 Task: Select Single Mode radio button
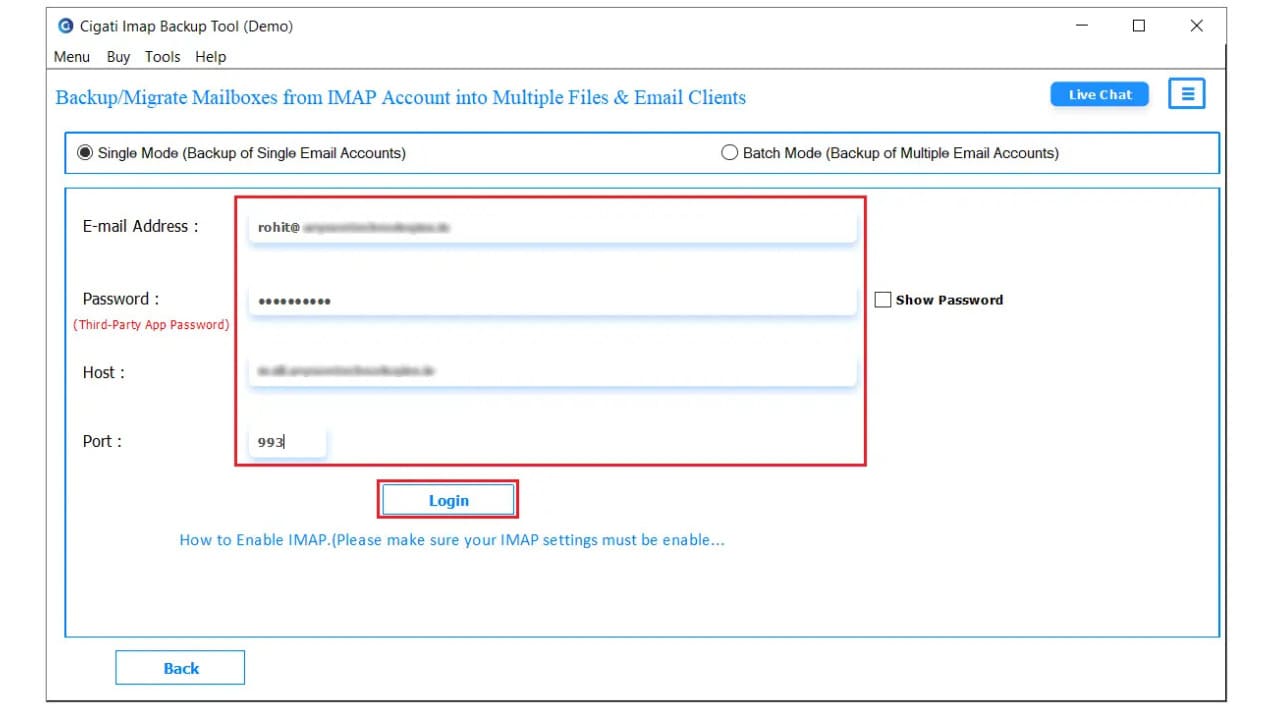click(x=86, y=153)
